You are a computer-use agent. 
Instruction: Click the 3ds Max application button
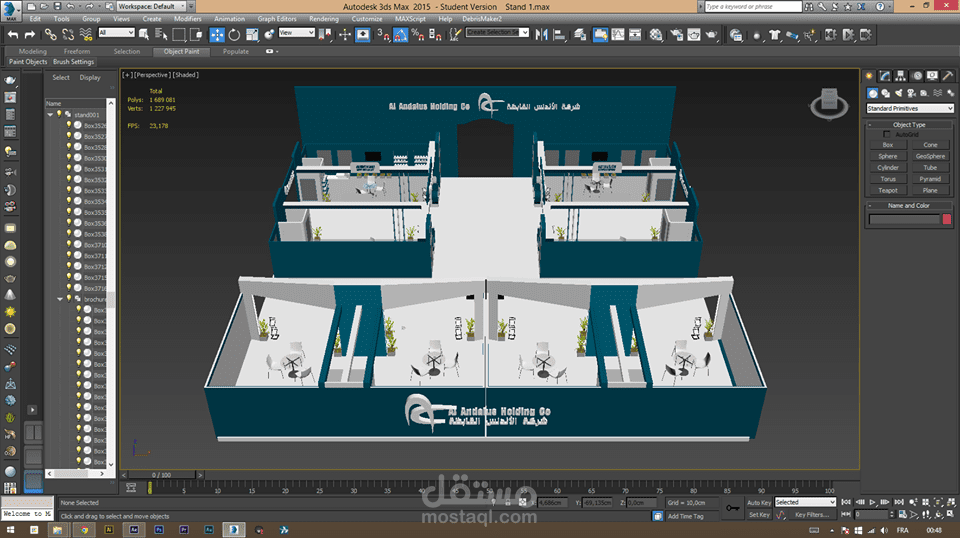[10, 9]
